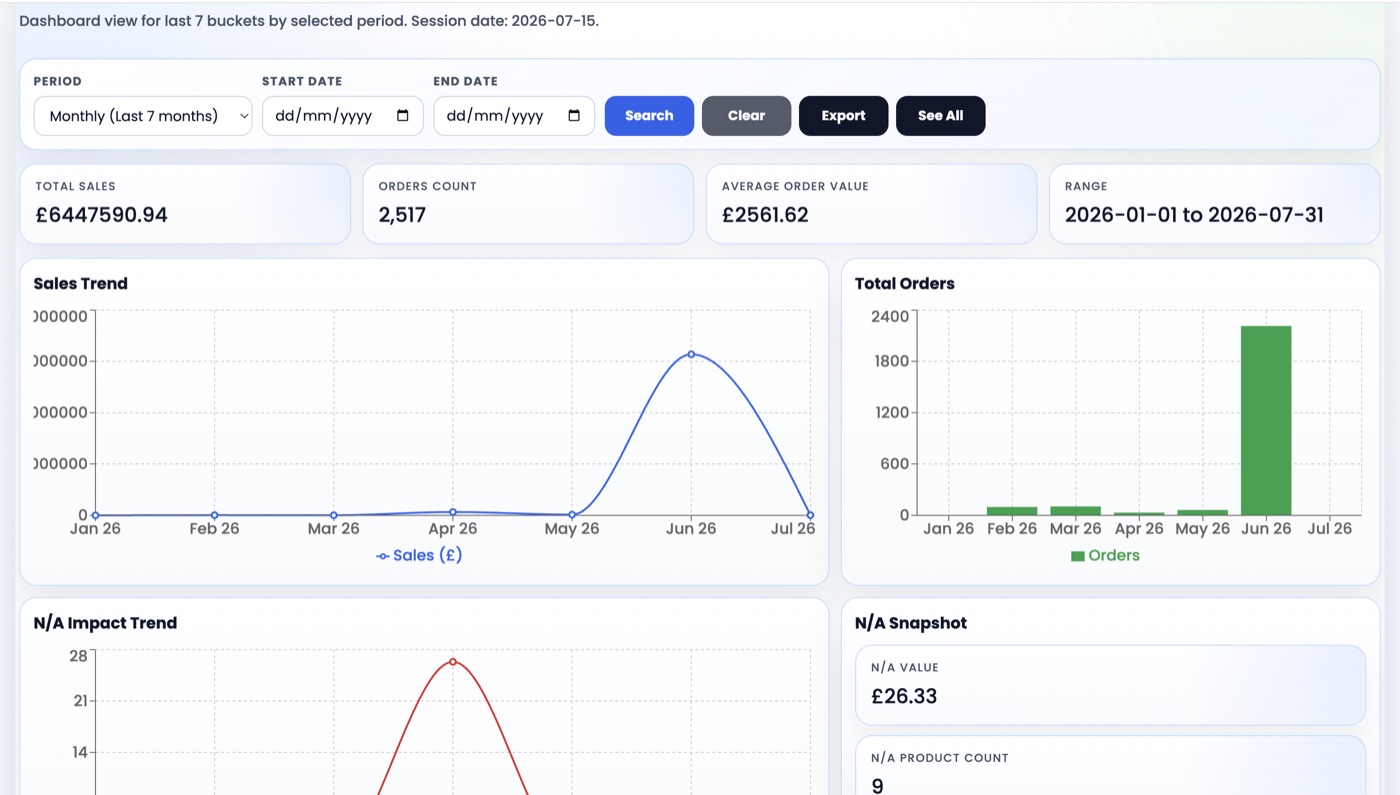Select the Range value 2026-01-01 to 2026-07-31

coord(1194,215)
